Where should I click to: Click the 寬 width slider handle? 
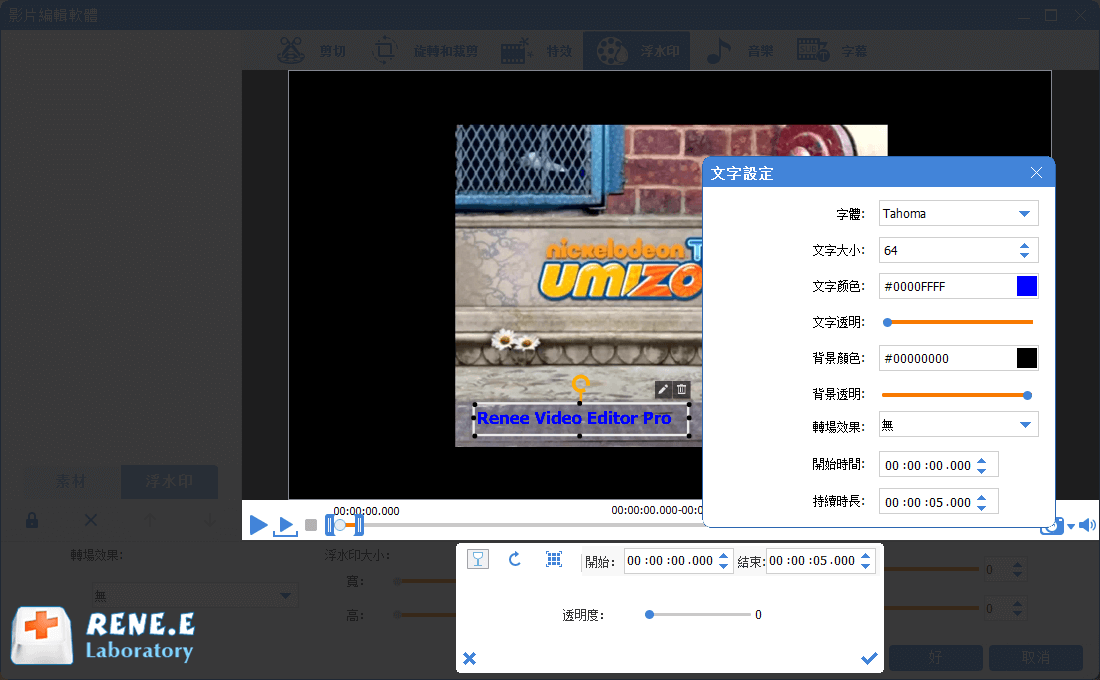click(x=398, y=581)
